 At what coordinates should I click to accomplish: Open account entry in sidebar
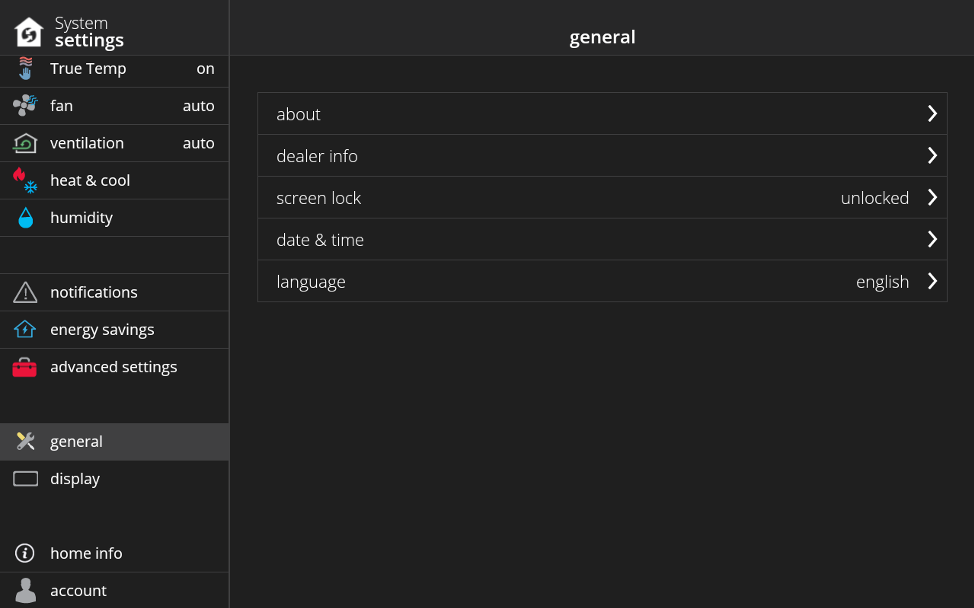[114, 591]
